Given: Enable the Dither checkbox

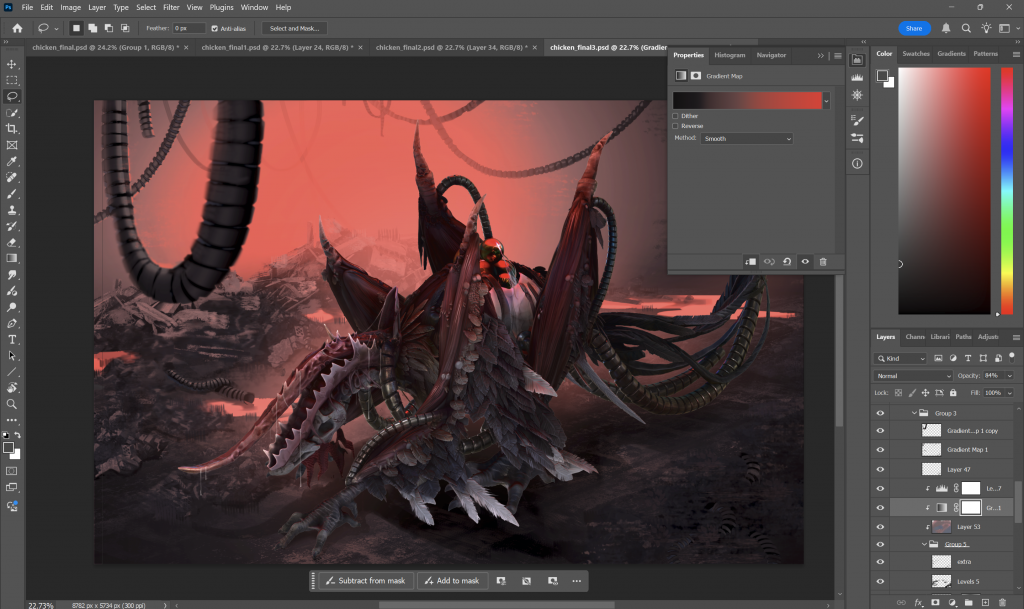Looking at the screenshot, I should pyautogui.click(x=675, y=116).
